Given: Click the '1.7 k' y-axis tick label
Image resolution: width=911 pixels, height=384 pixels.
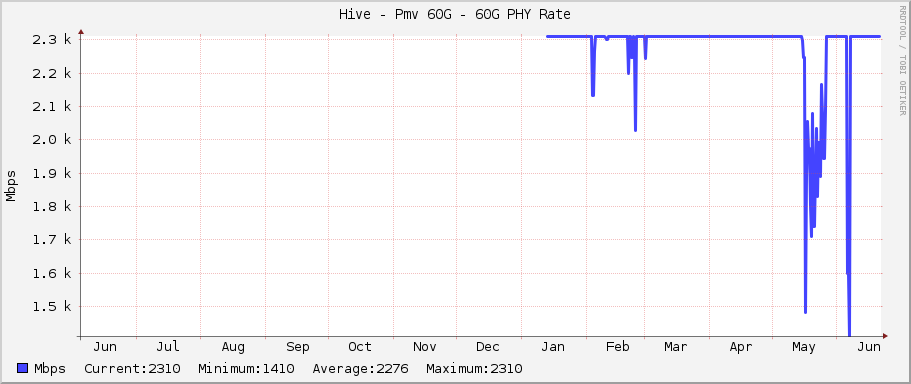Looking at the screenshot, I should [x=51, y=239].
